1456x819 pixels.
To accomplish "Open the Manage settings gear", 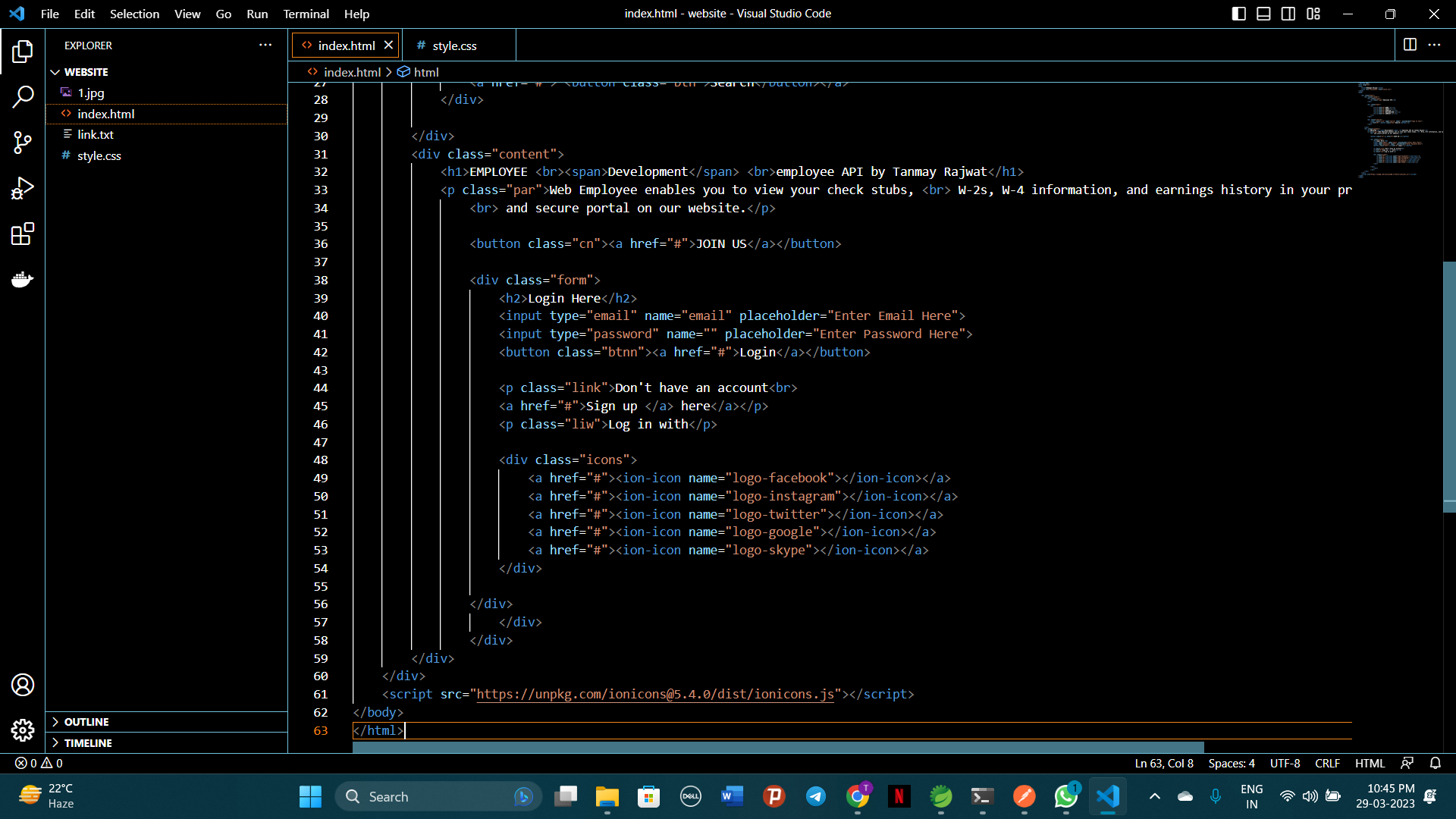I will [x=23, y=730].
